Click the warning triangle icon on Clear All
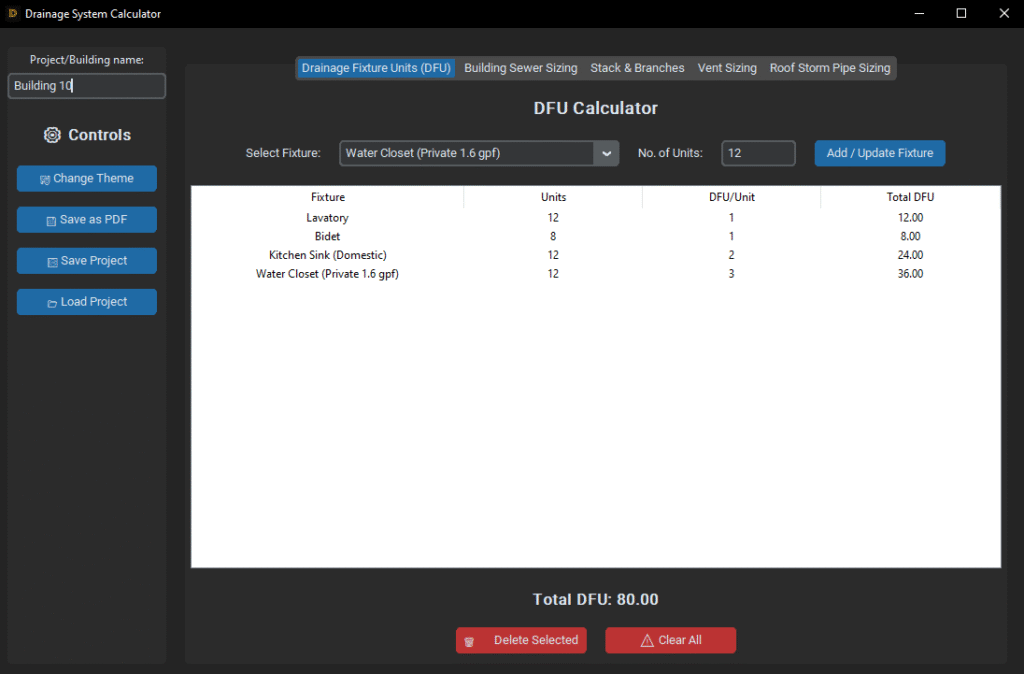 646,641
